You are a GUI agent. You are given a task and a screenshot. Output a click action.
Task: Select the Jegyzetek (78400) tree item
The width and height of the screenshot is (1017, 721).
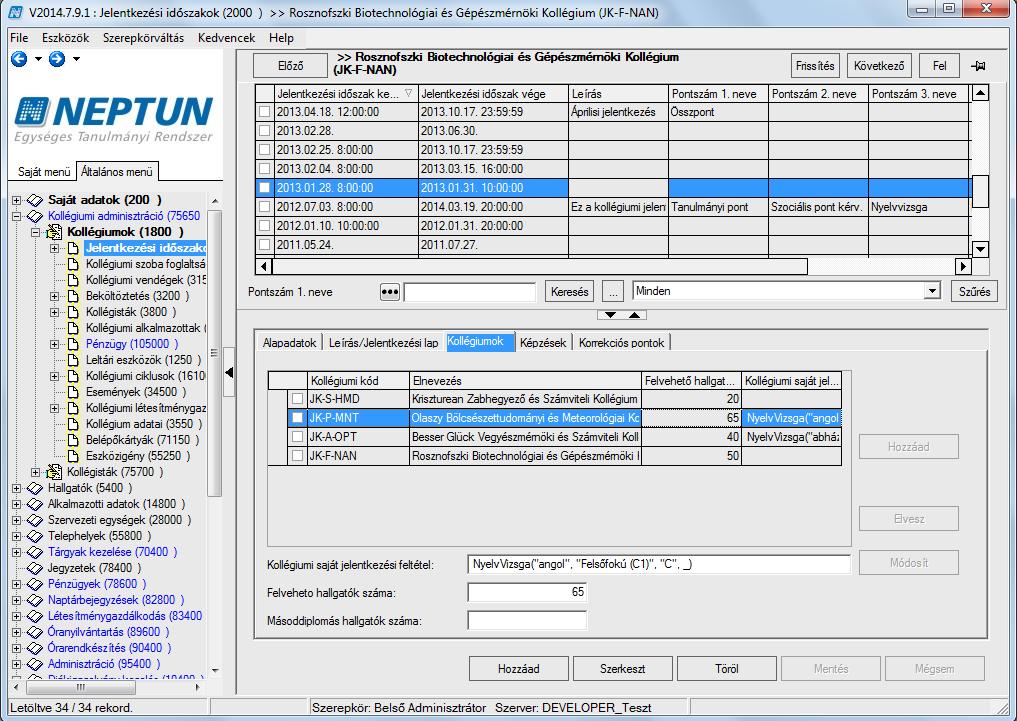pos(92,568)
